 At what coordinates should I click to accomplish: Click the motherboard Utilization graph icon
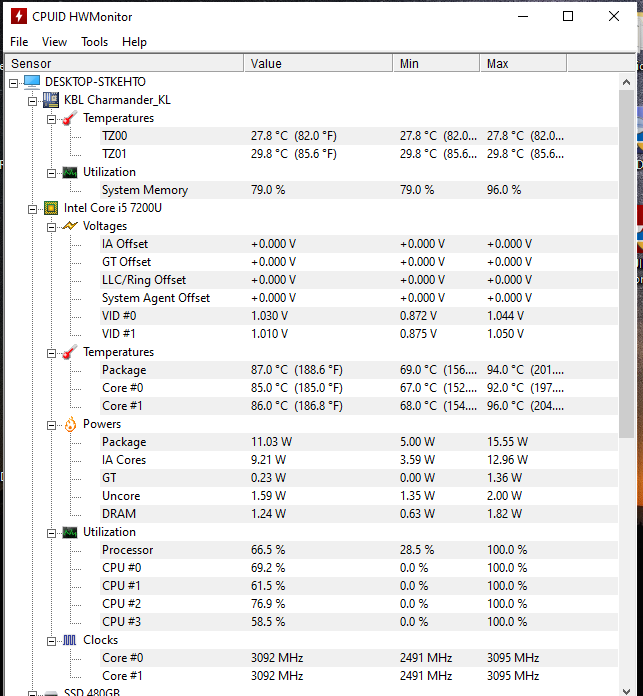[70, 172]
